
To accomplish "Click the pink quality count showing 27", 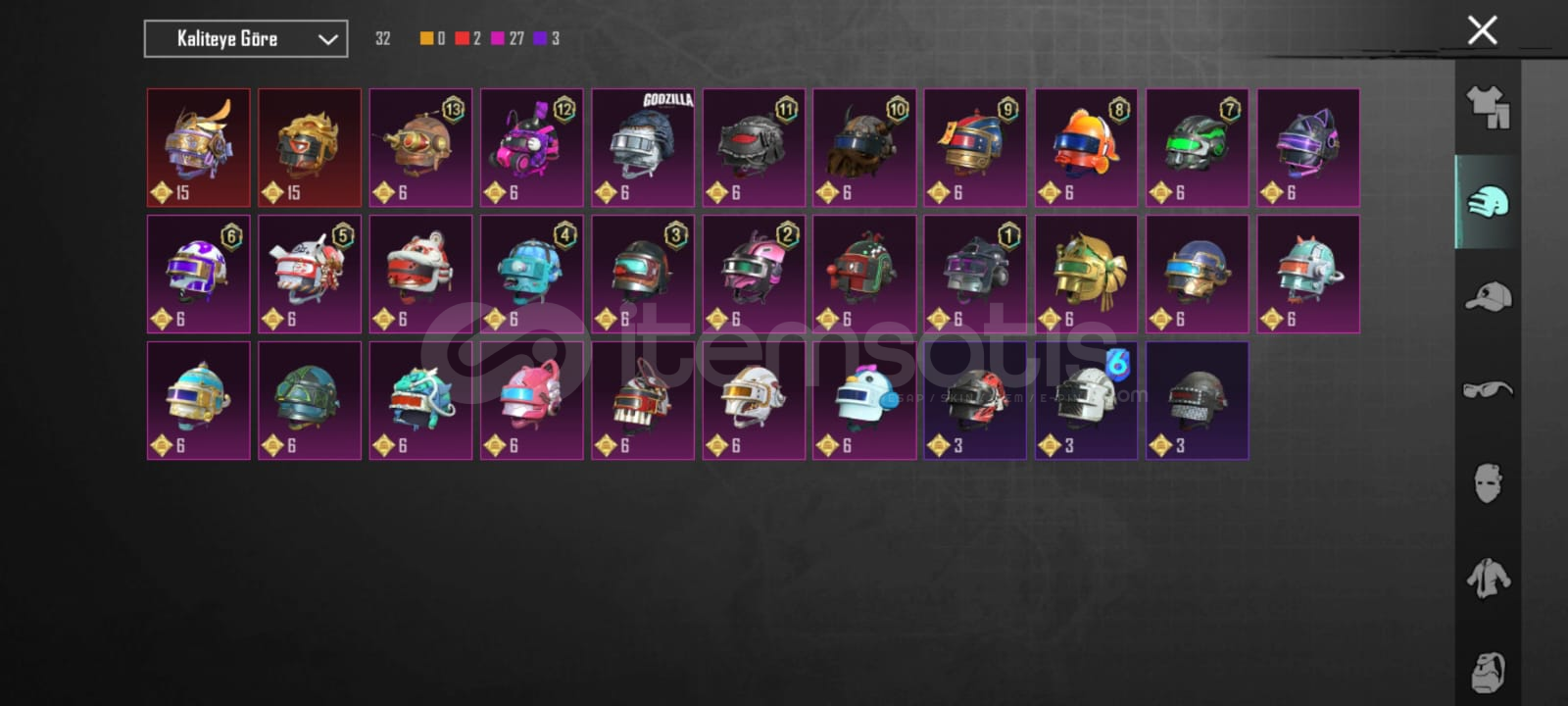I will click(508, 38).
